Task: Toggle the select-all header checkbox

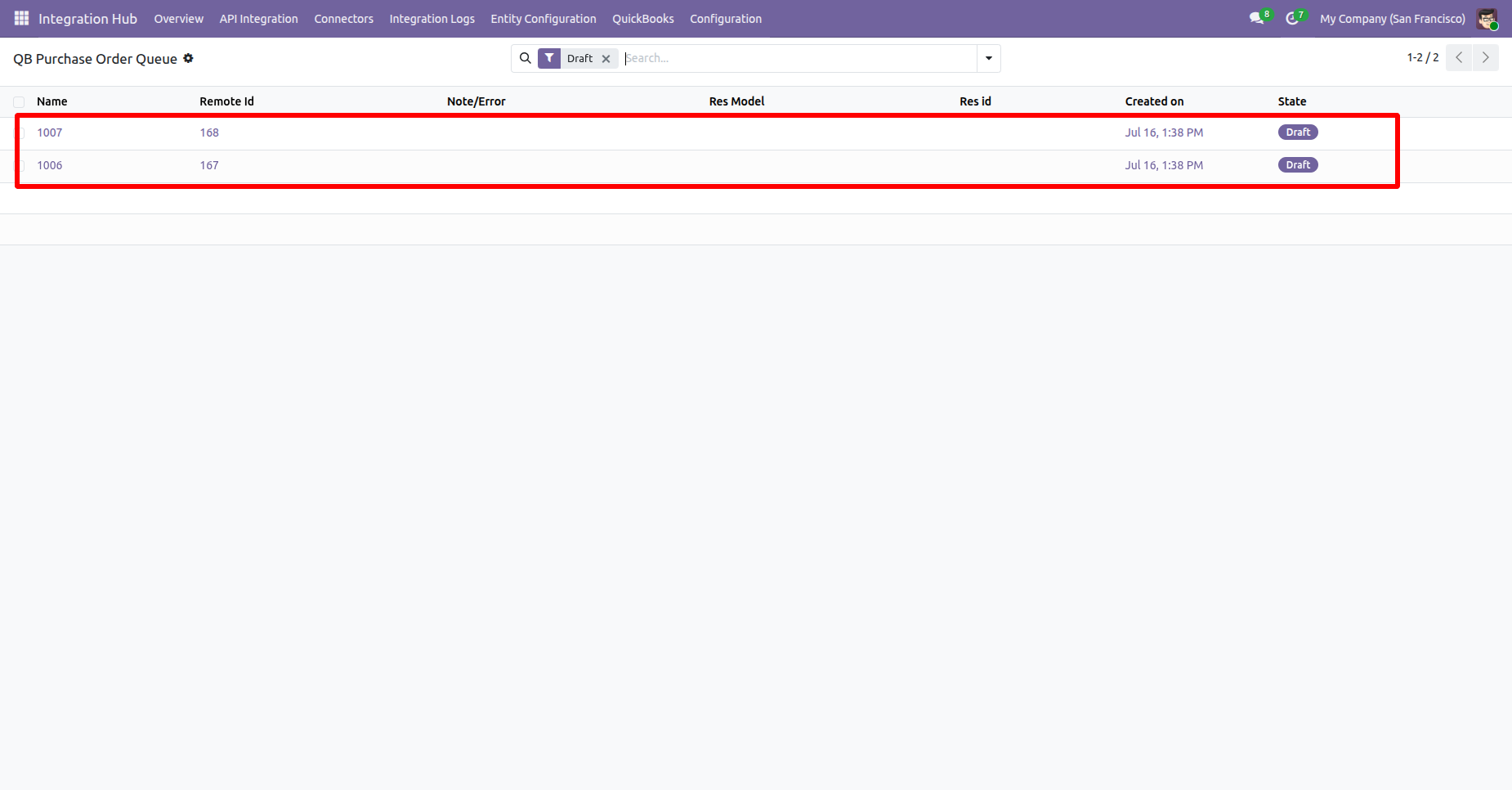Action: click(x=19, y=102)
